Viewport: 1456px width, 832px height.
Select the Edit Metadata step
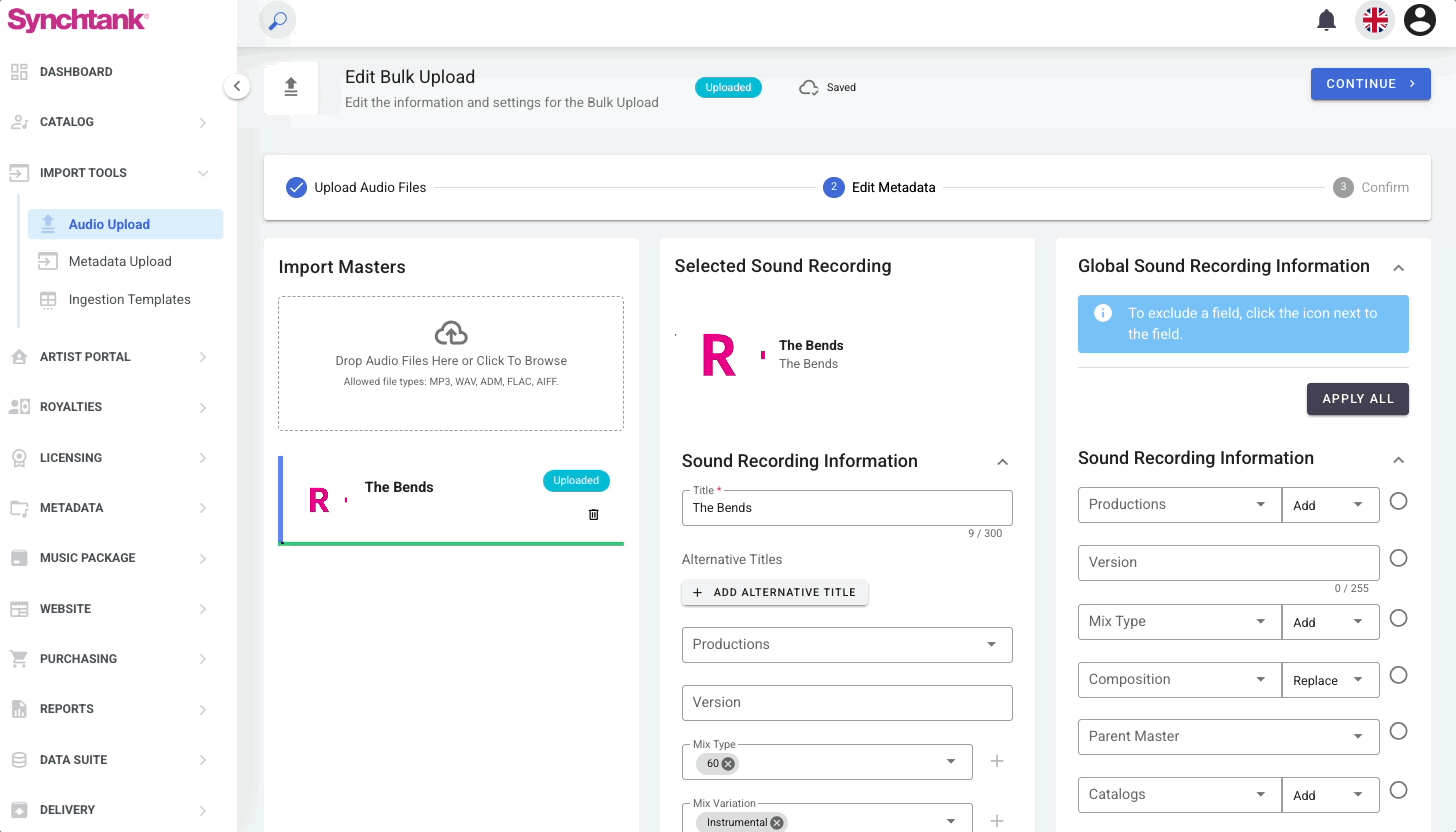[879, 187]
